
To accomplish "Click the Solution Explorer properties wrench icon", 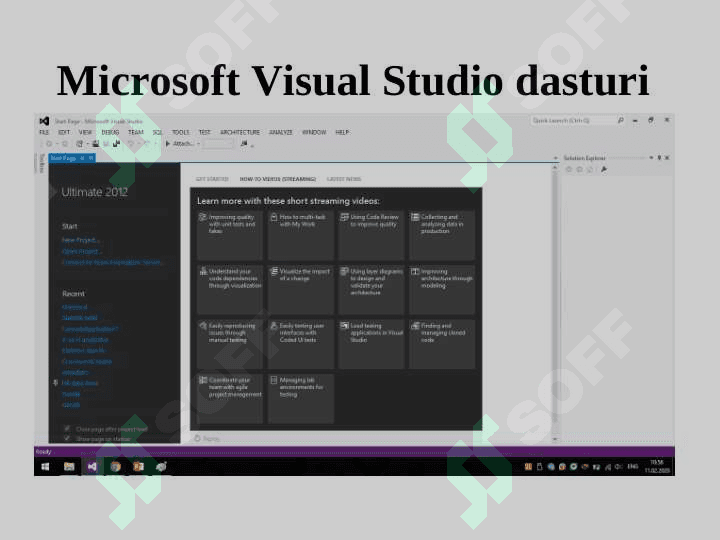I will (604, 169).
